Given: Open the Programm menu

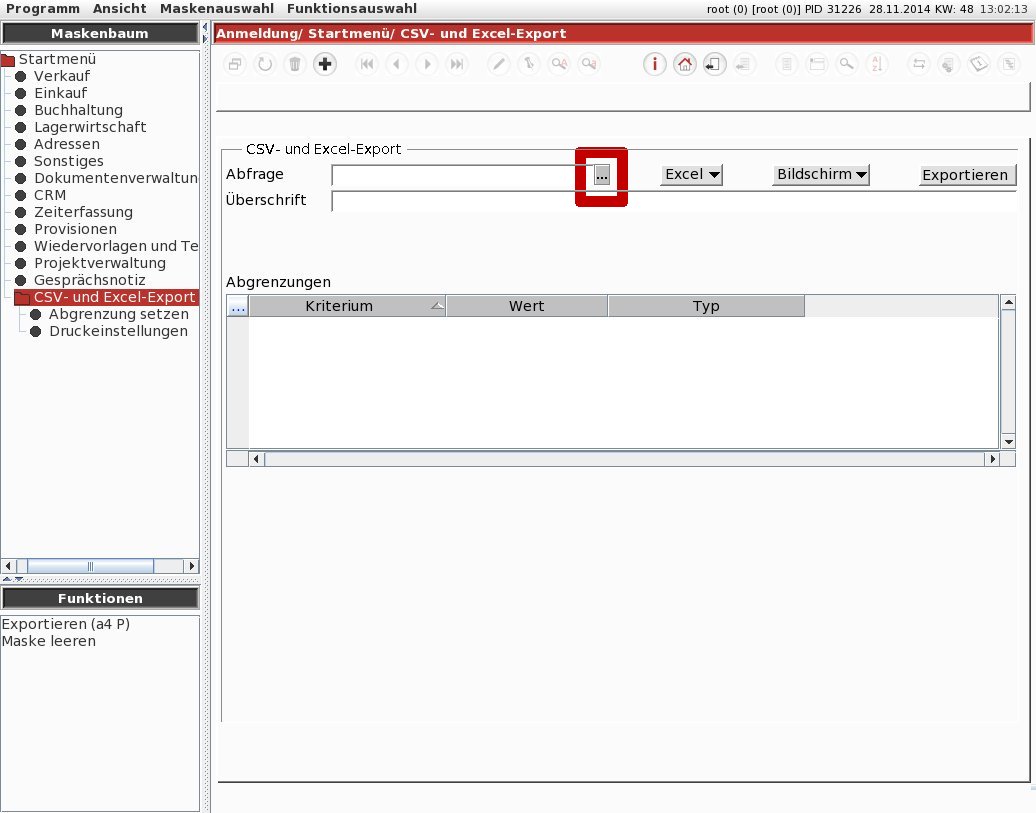Looking at the screenshot, I should (43, 9).
